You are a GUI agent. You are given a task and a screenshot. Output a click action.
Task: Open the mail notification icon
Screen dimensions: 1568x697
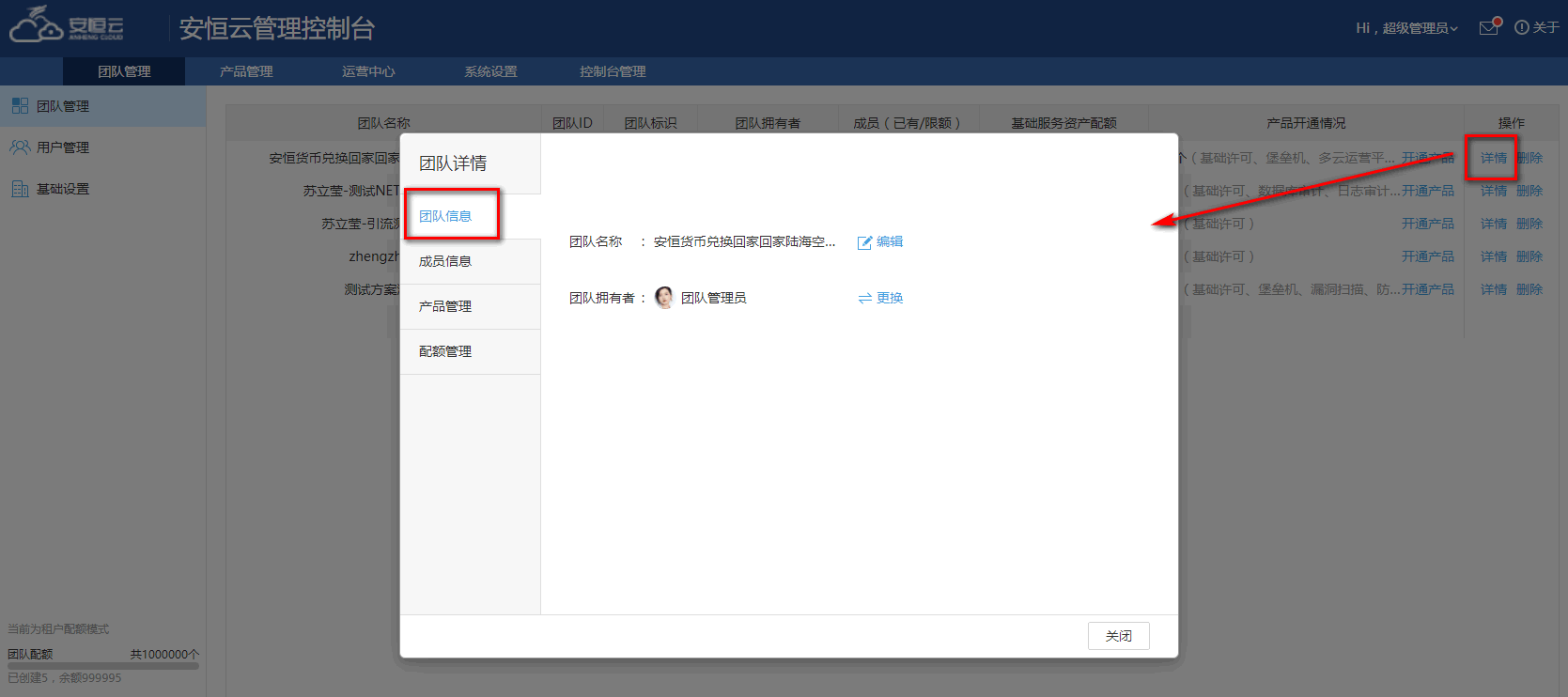pos(1490,27)
